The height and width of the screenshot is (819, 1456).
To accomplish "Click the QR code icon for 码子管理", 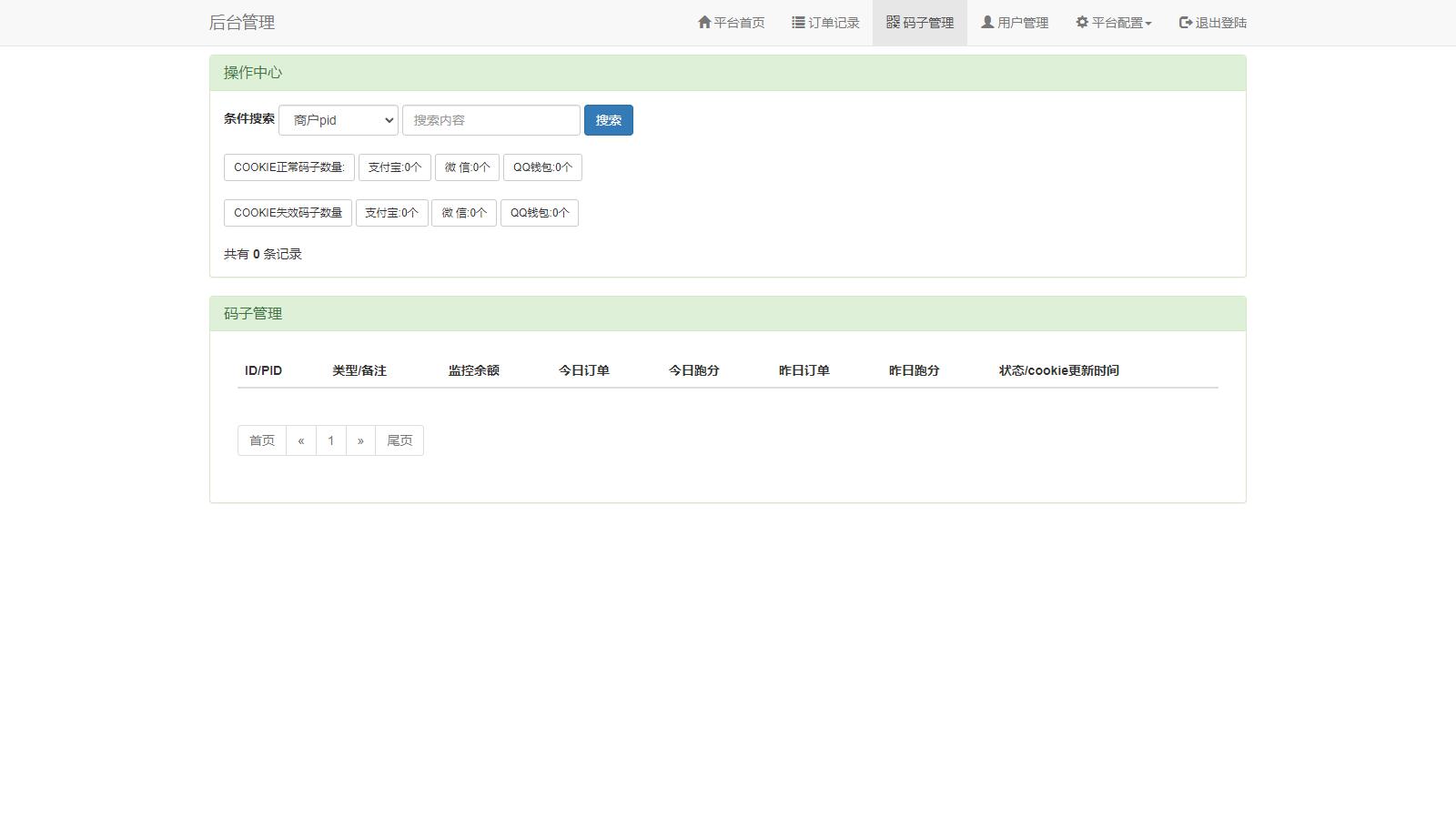I will click(x=893, y=22).
